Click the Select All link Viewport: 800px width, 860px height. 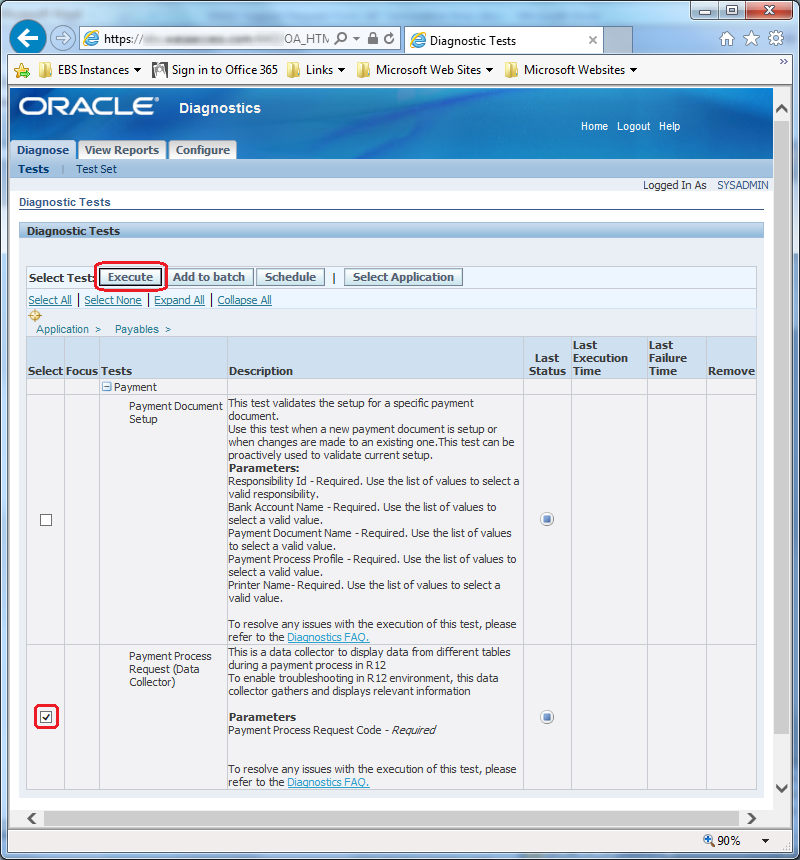pos(50,300)
